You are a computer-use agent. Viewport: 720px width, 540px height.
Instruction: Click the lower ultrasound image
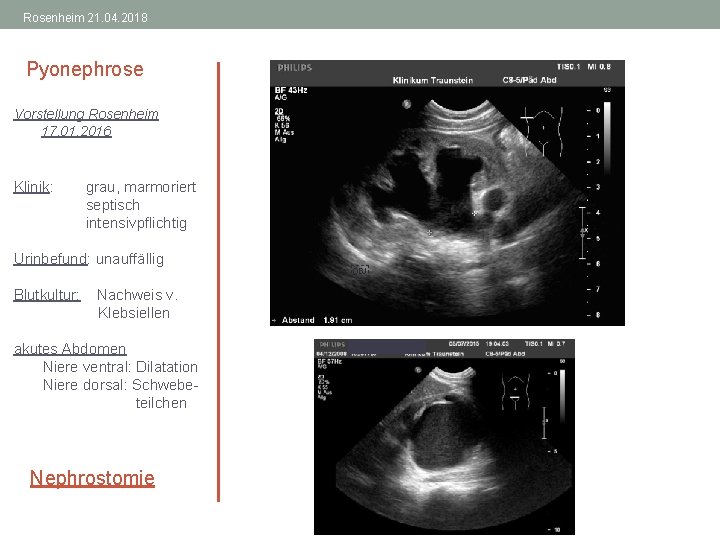(x=444, y=437)
